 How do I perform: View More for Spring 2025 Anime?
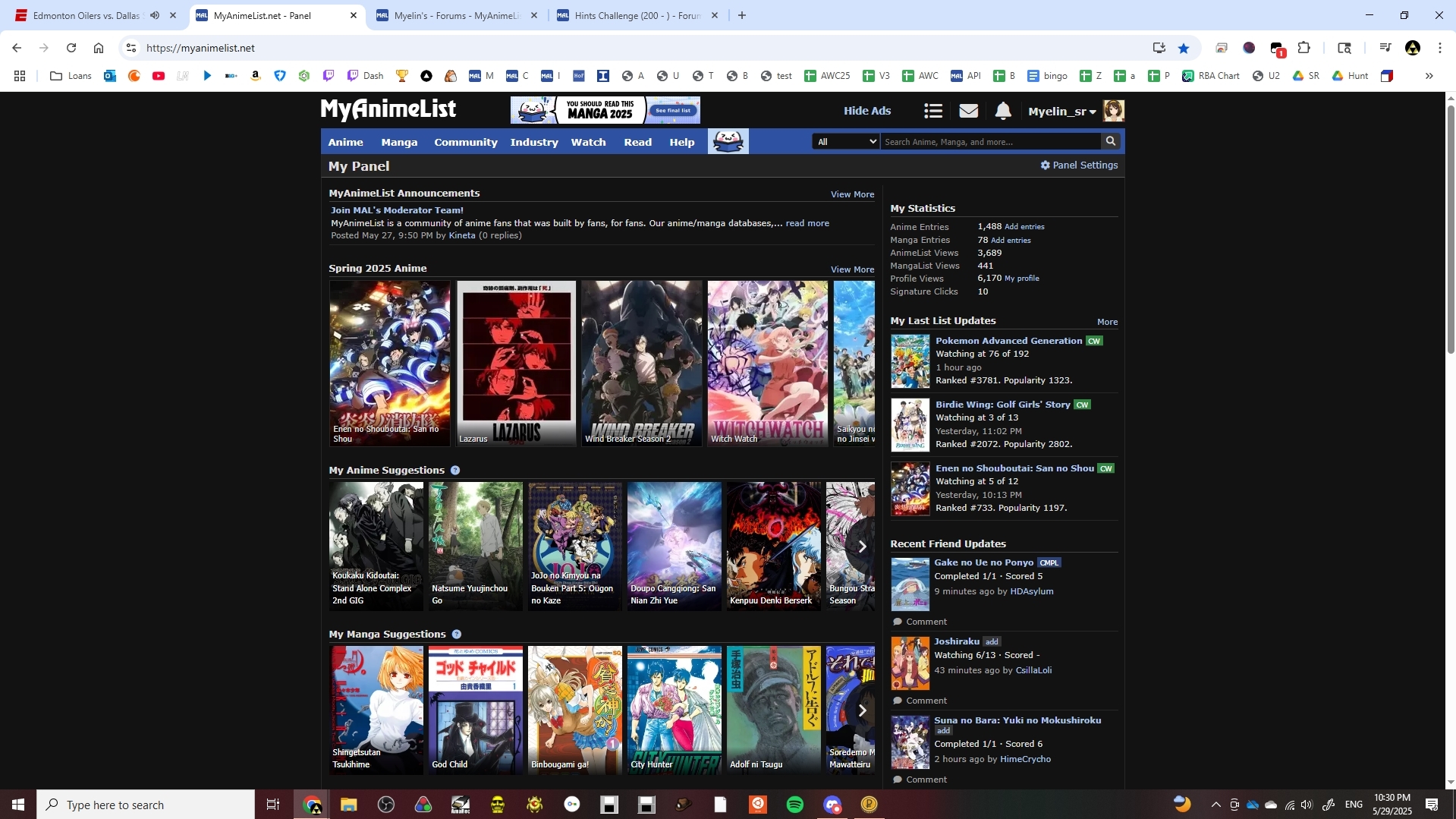click(x=852, y=269)
